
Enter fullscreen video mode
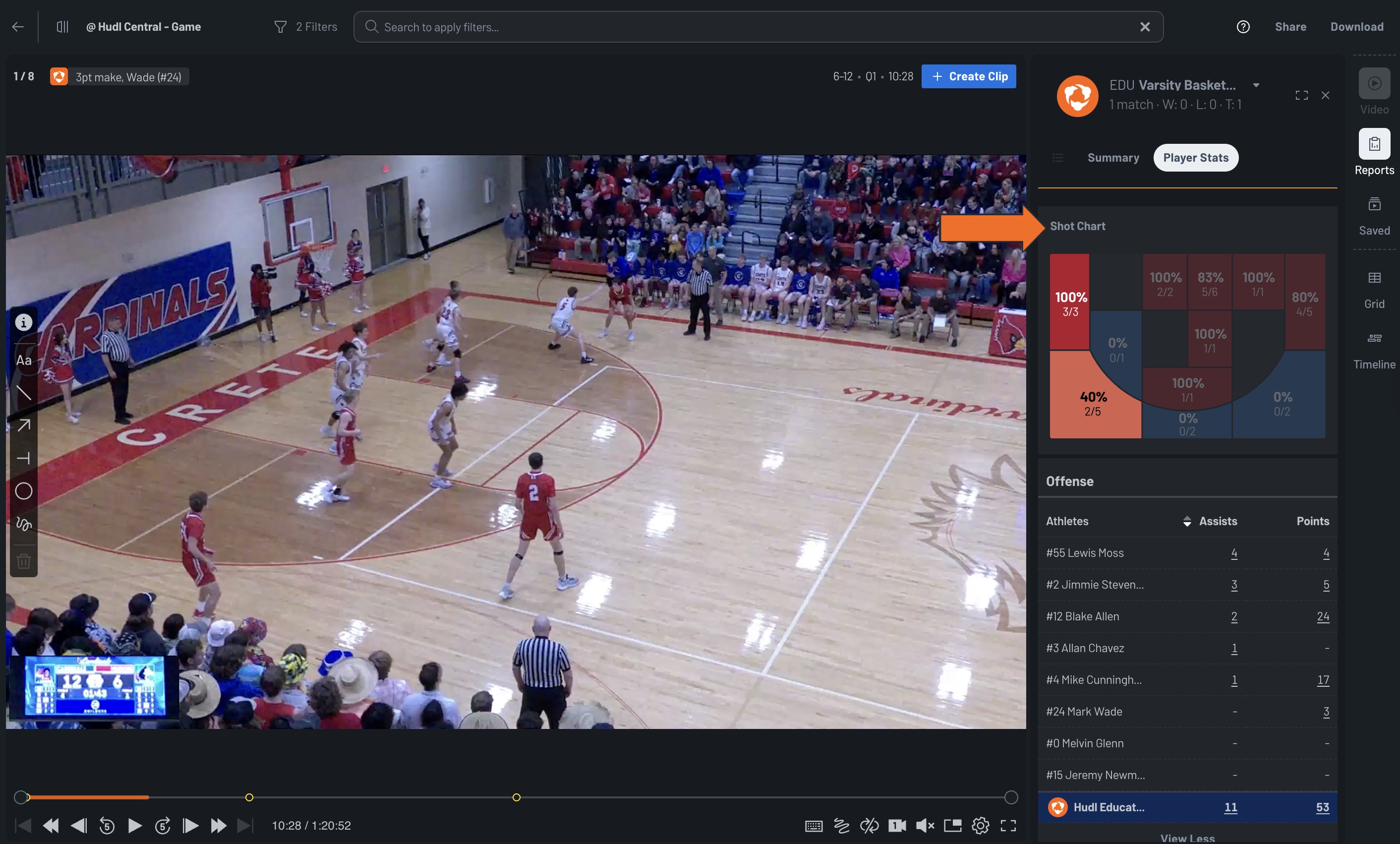[x=1008, y=826]
